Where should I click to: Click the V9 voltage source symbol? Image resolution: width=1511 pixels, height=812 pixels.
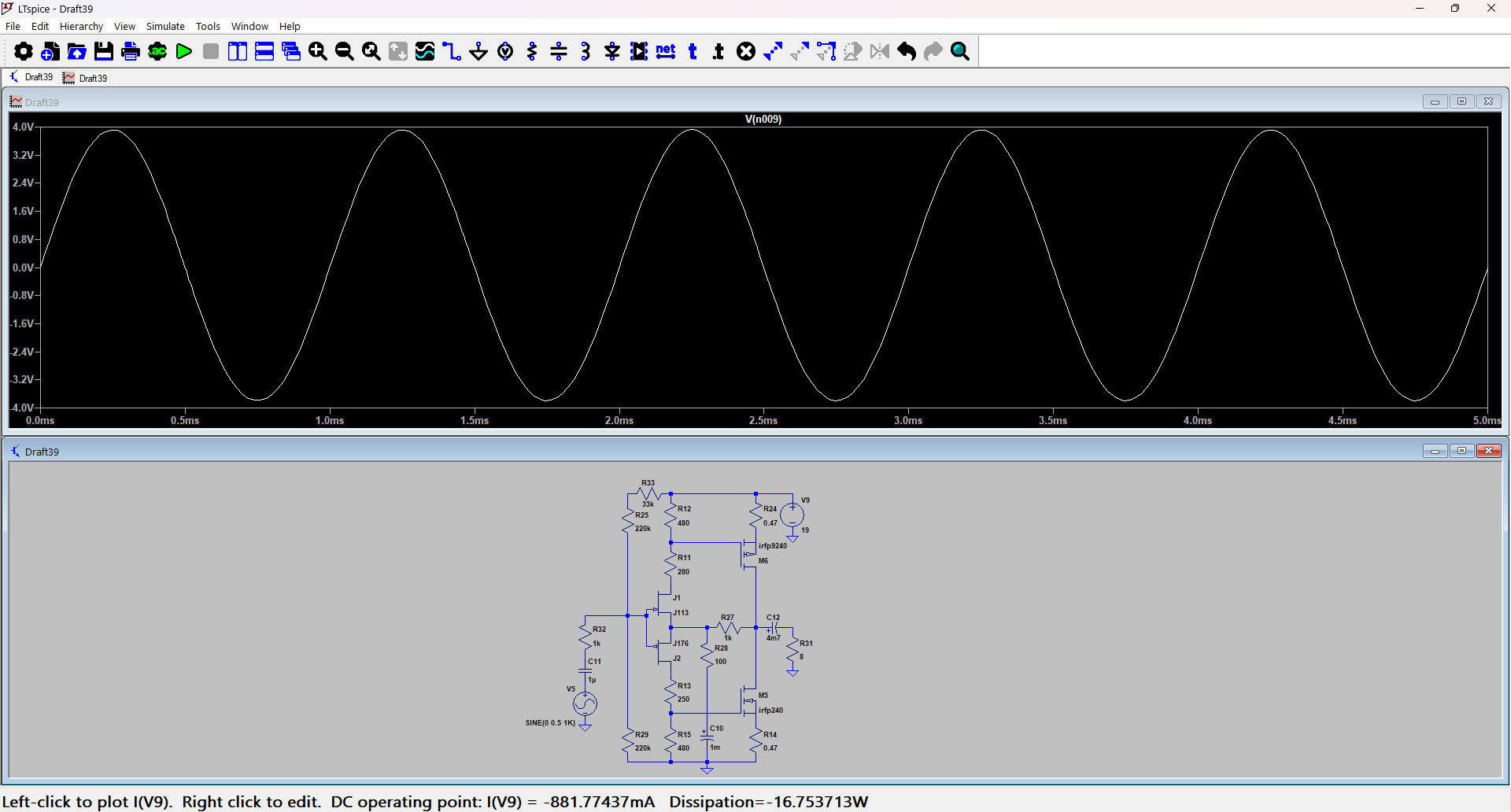[x=792, y=515]
